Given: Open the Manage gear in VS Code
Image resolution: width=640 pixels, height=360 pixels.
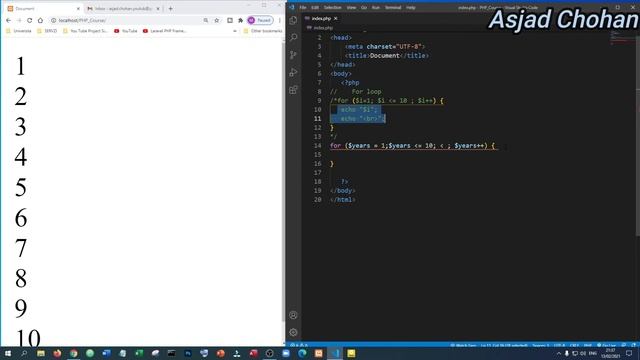Looking at the screenshot, I should pyautogui.click(x=293, y=332).
